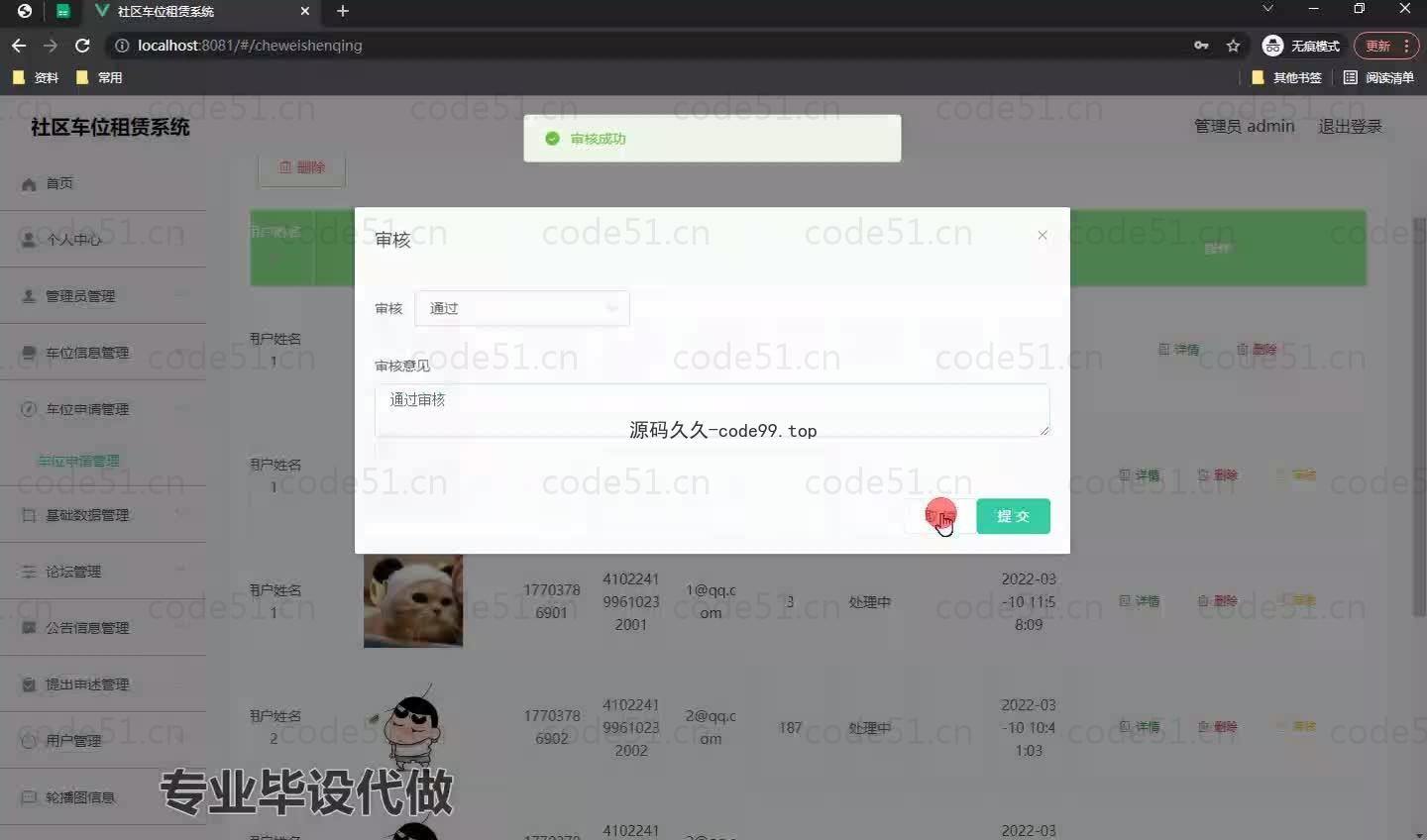Open the saved passwords key icon
The width and height of the screenshot is (1427, 840).
[1201, 46]
